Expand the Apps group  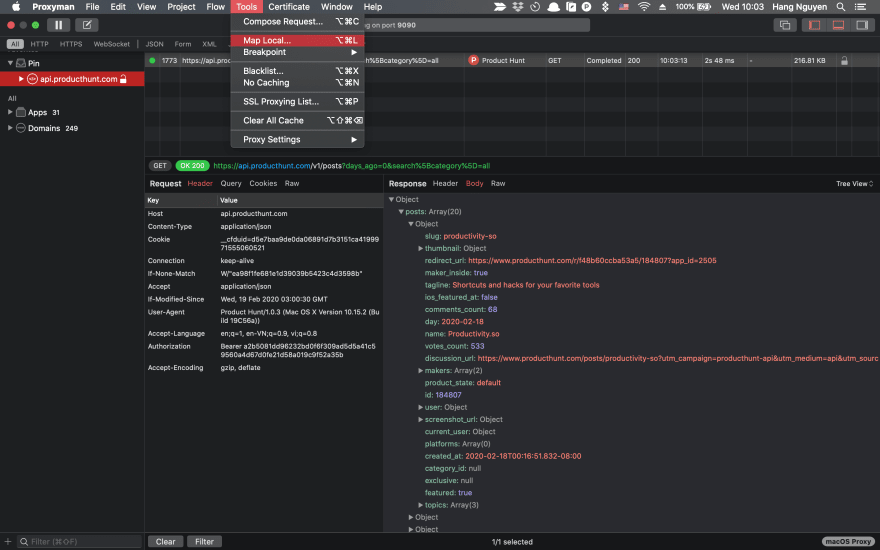click(10, 112)
